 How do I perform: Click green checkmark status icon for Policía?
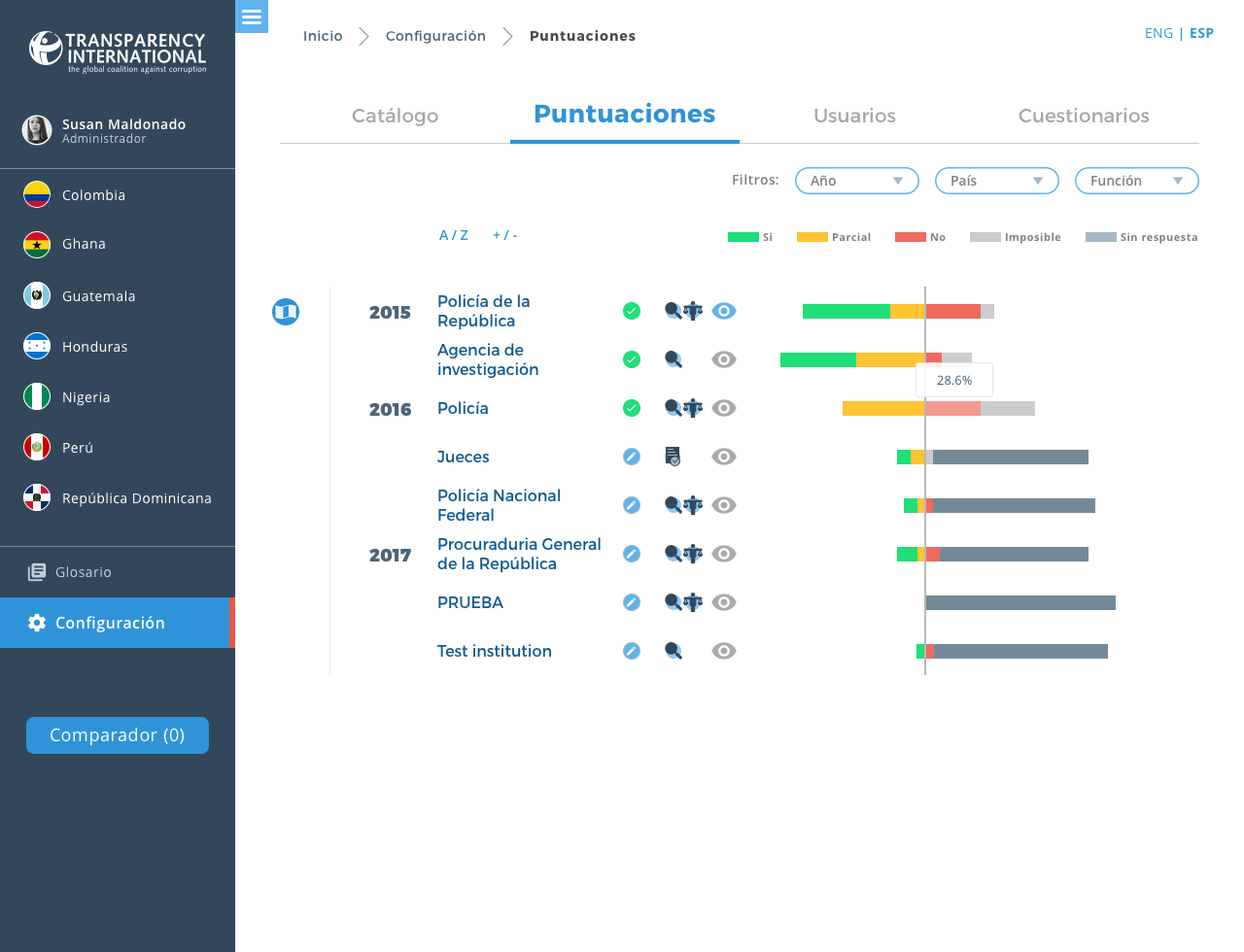632,408
